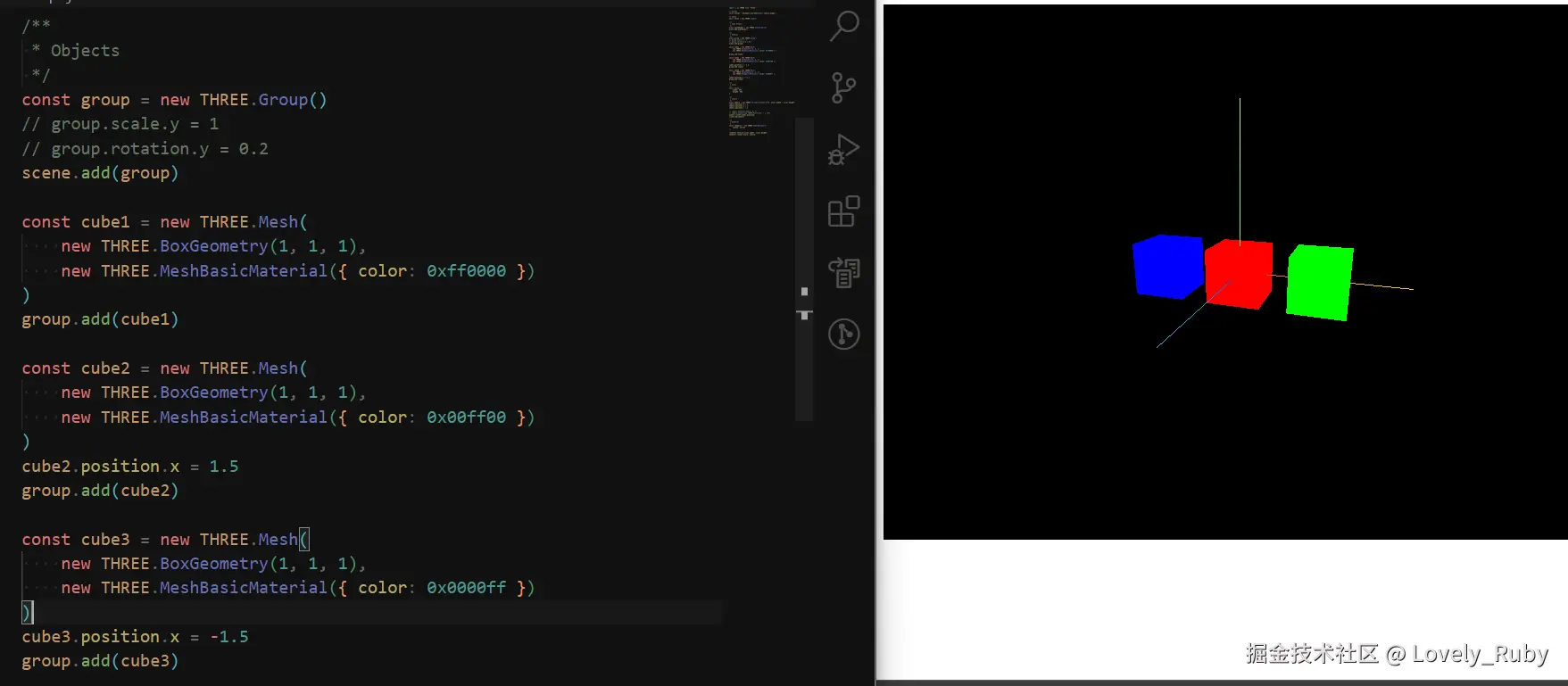Click the '* Objects' comment line
Image resolution: width=1568 pixels, height=686 pixels.
[x=76, y=51]
